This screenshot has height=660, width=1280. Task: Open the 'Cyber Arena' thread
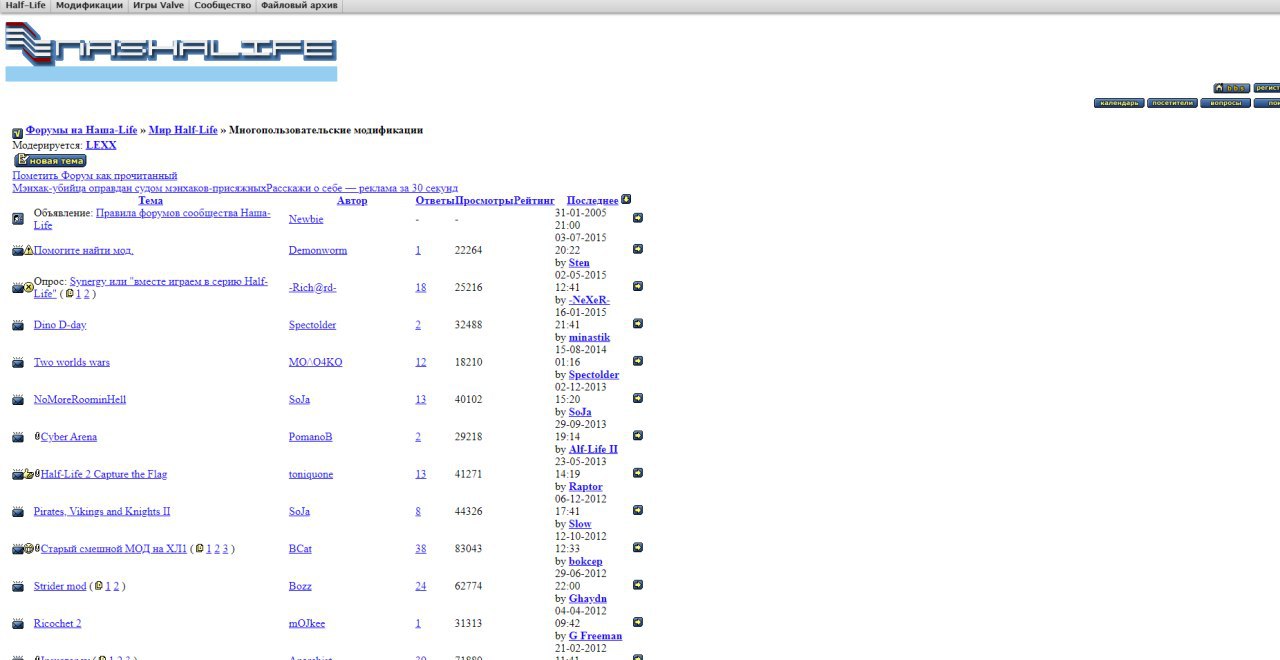(x=69, y=437)
